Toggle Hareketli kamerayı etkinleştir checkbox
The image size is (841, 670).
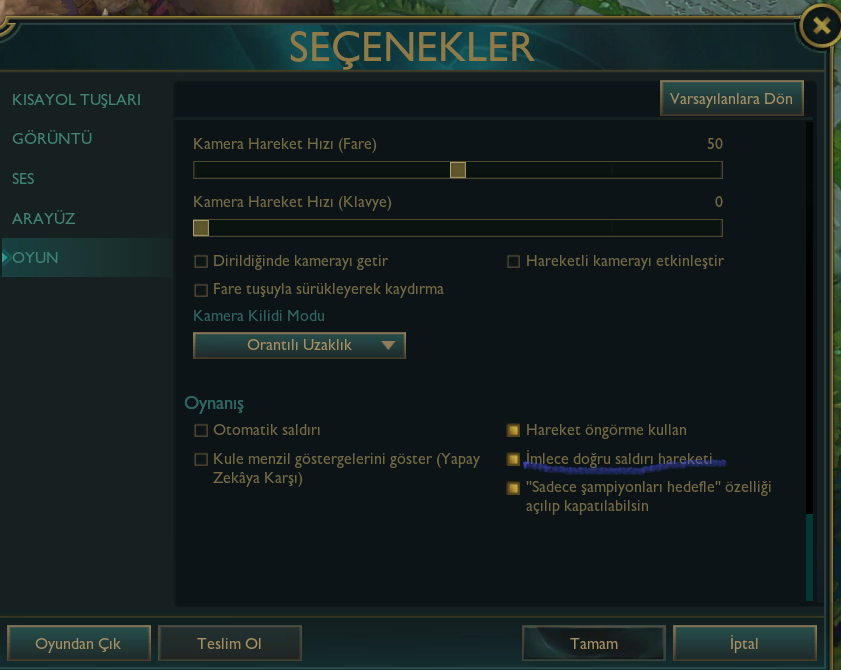pyautogui.click(x=513, y=262)
